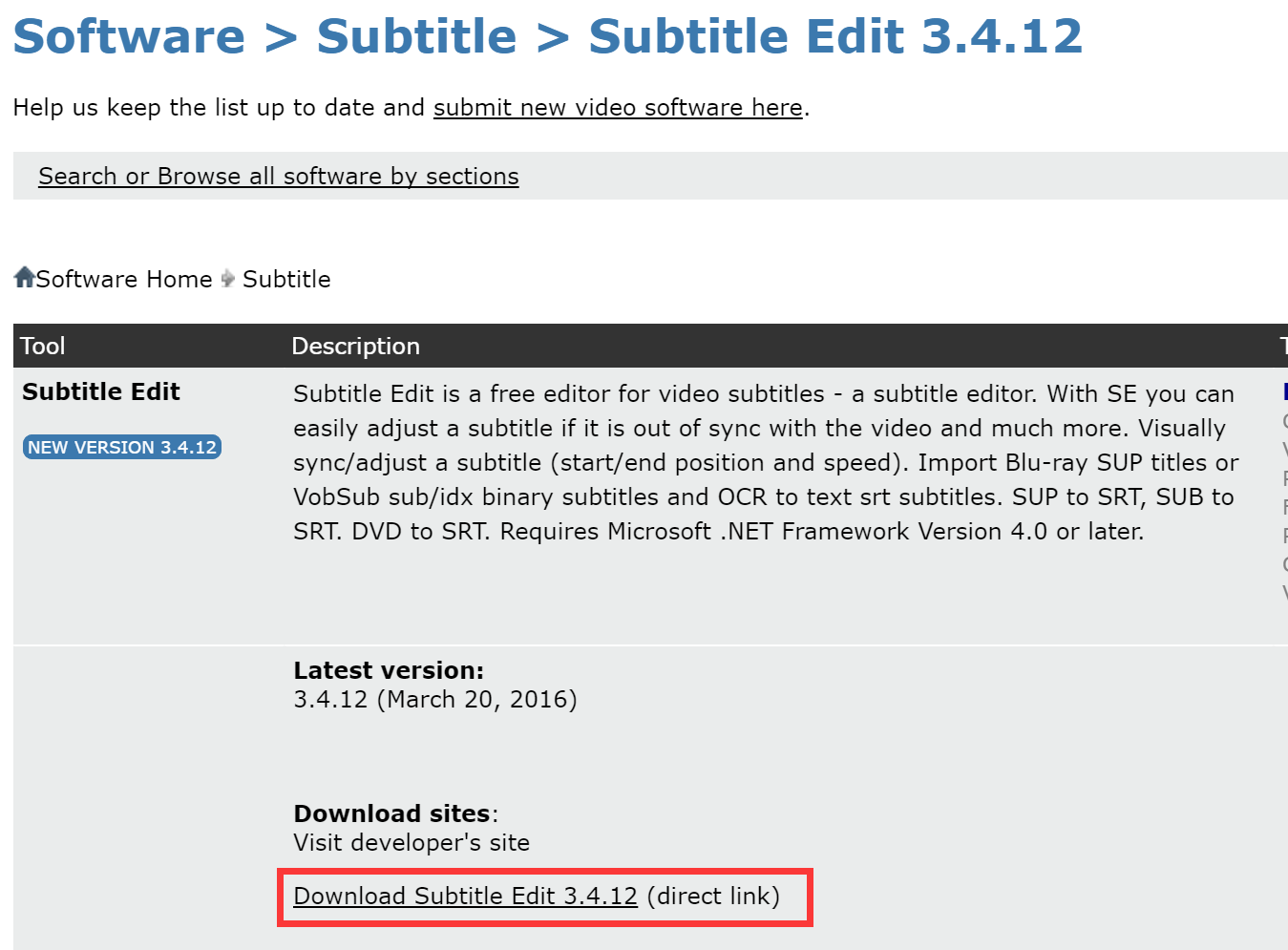This screenshot has height=950, width=1288.
Task: Click the 'Subtitle Edit 3.4.12' heading title
Action: tap(835, 37)
